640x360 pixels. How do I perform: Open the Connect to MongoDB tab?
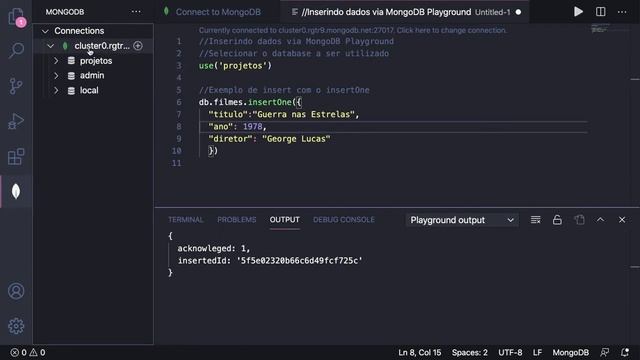pos(218,12)
